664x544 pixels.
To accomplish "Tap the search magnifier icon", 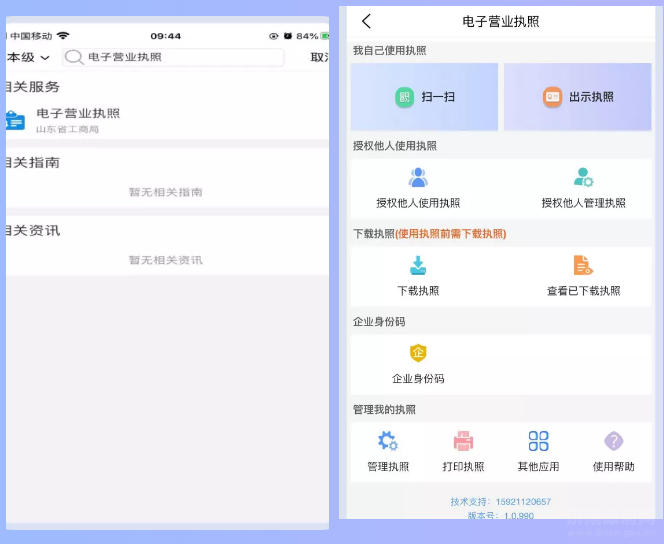I will [74, 58].
